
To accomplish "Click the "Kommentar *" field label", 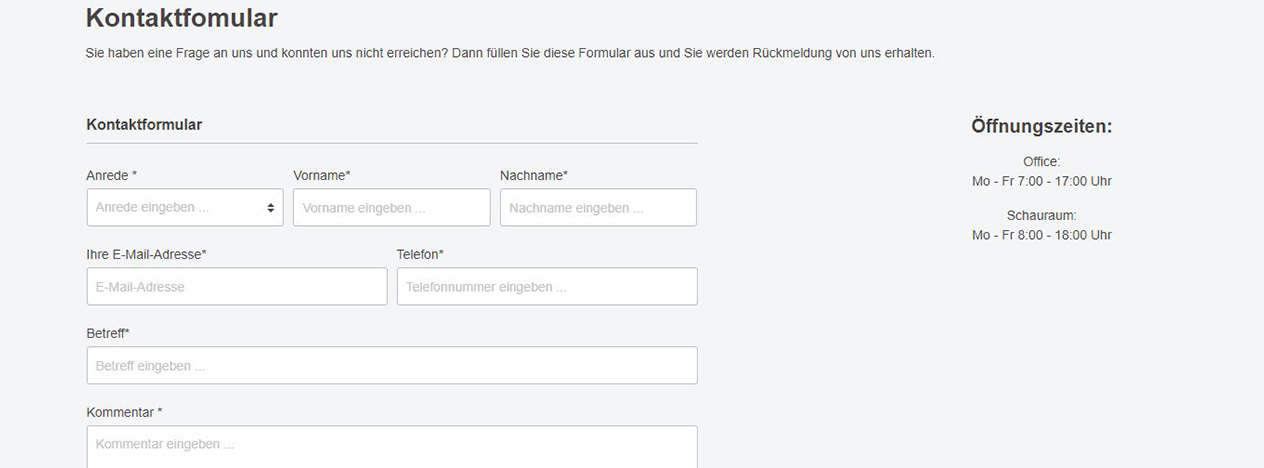I will pyautogui.click(x=124, y=412).
